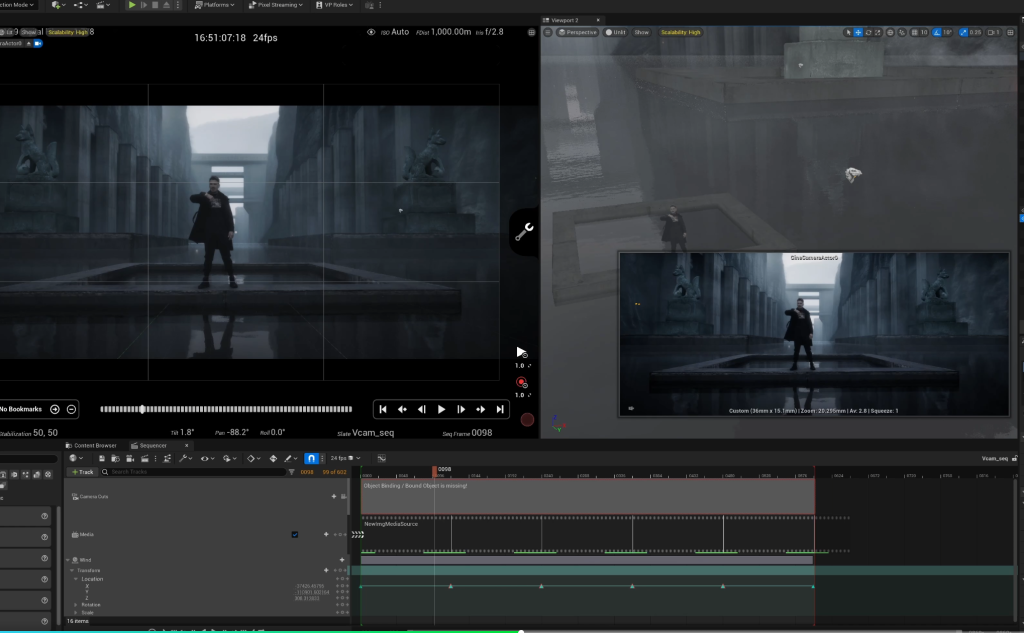Save the sequence with Sequencer save icon
The image size is (1024, 633).
point(101,458)
